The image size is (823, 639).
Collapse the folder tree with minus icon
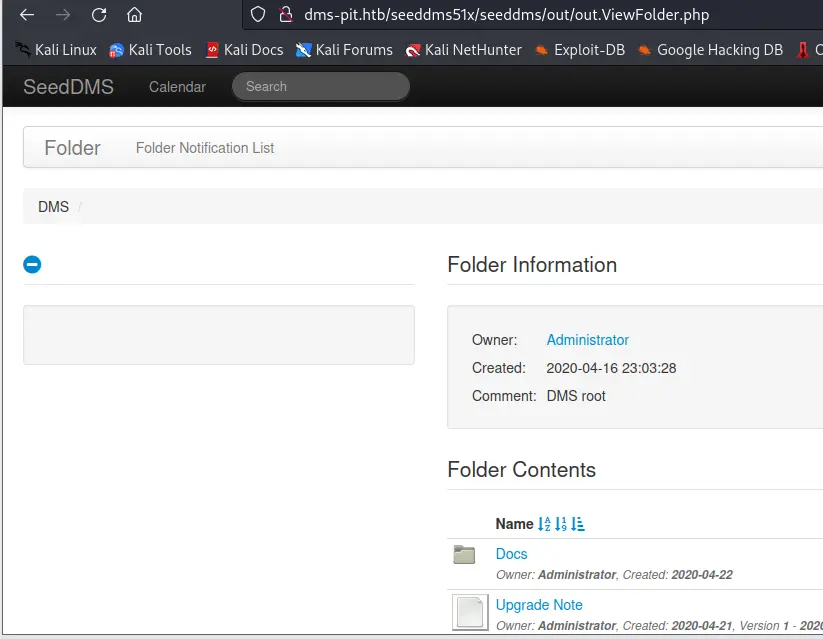pyautogui.click(x=32, y=264)
